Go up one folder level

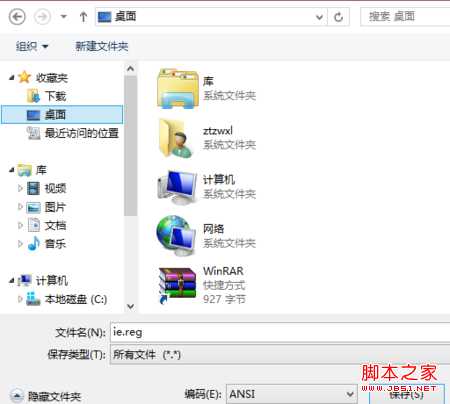point(83,16)
